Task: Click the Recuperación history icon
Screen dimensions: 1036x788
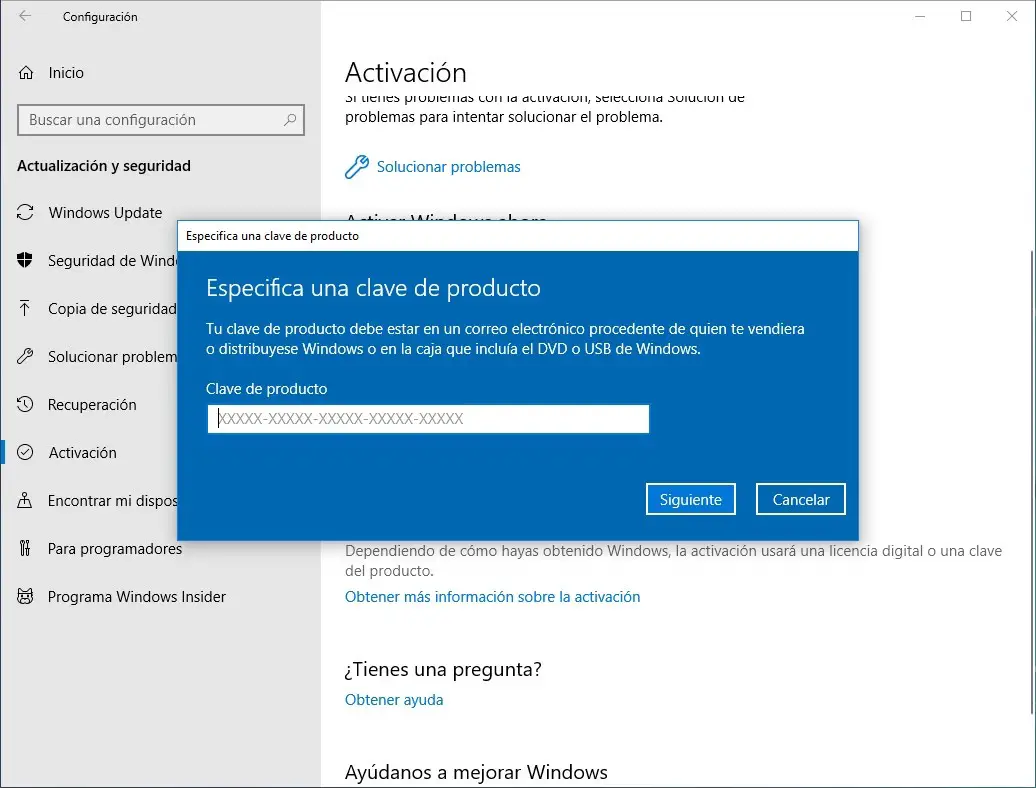Action: pyautogui.click(x=25, y=404)
